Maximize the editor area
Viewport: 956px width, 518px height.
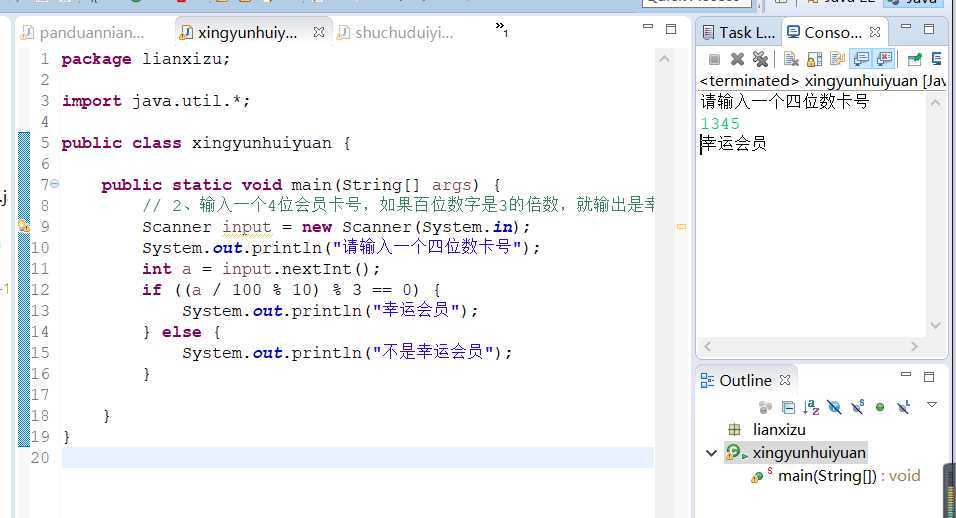671,29
